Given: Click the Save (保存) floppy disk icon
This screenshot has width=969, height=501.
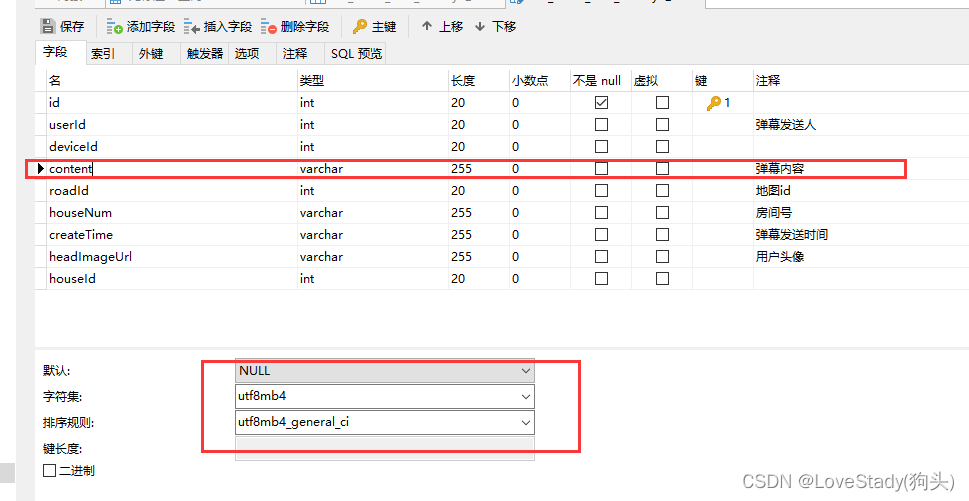Looking at the screenshot, I should [x=47, y=27].
